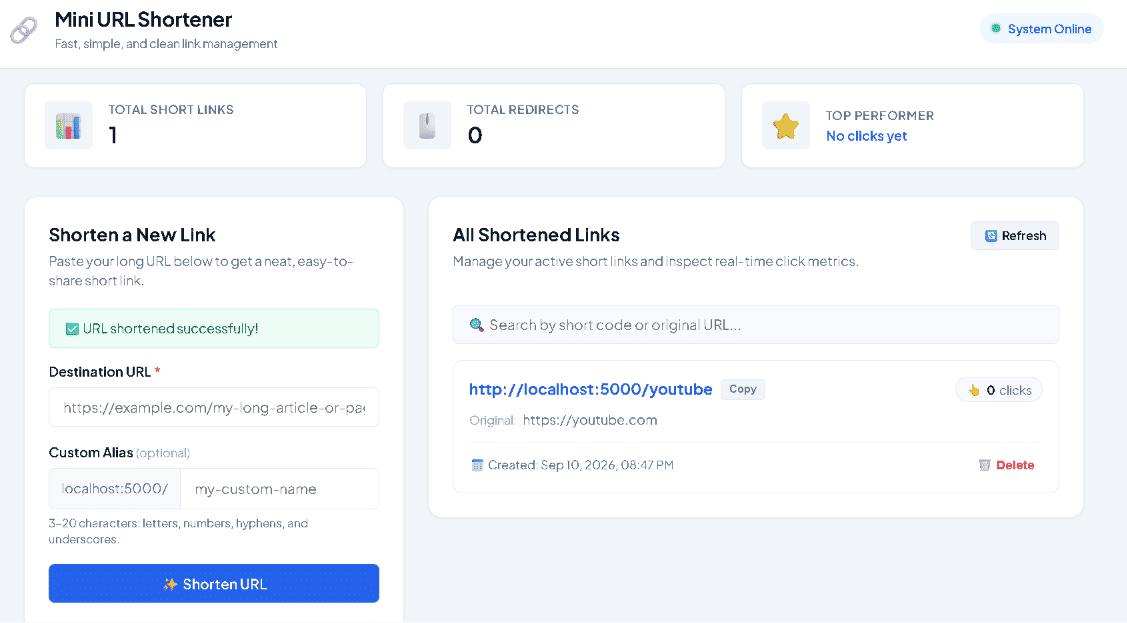Copy the localhost:5000/youtube short link
Image resolution: width=1127 pixels, height=623 pixels.
coord(742,389)
